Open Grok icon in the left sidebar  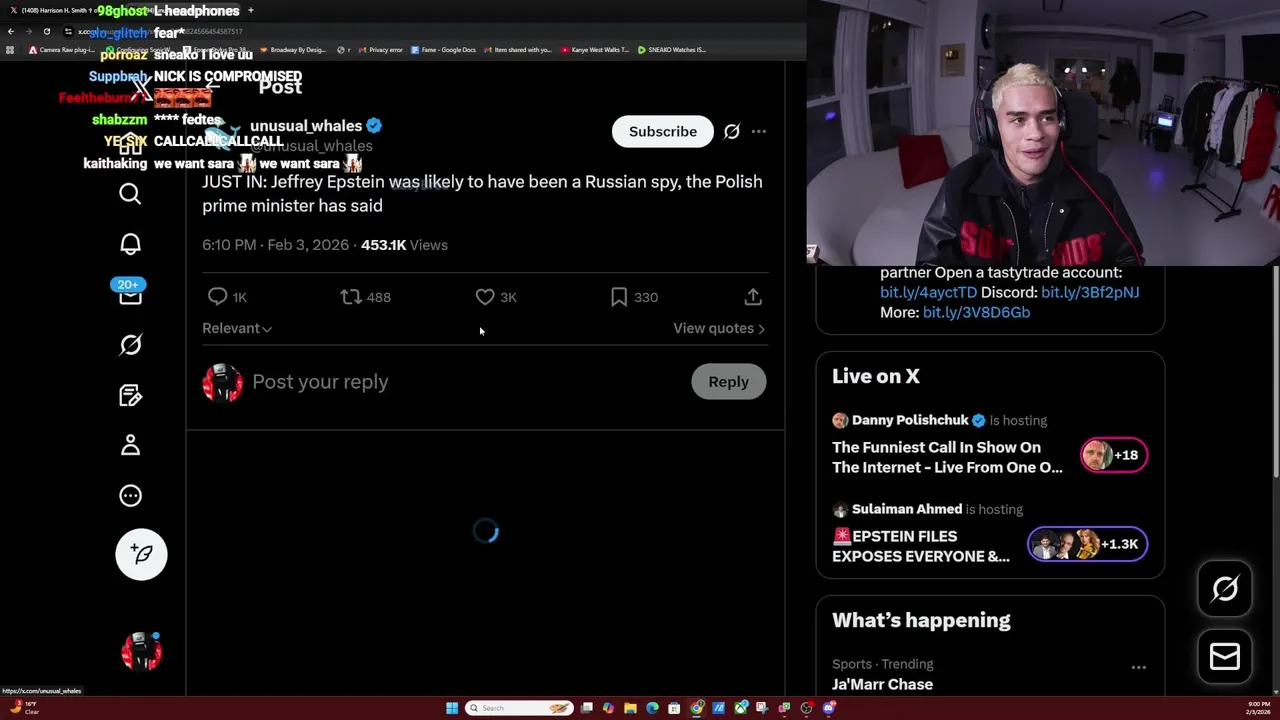pyautogui.click(x=130, y=345)
